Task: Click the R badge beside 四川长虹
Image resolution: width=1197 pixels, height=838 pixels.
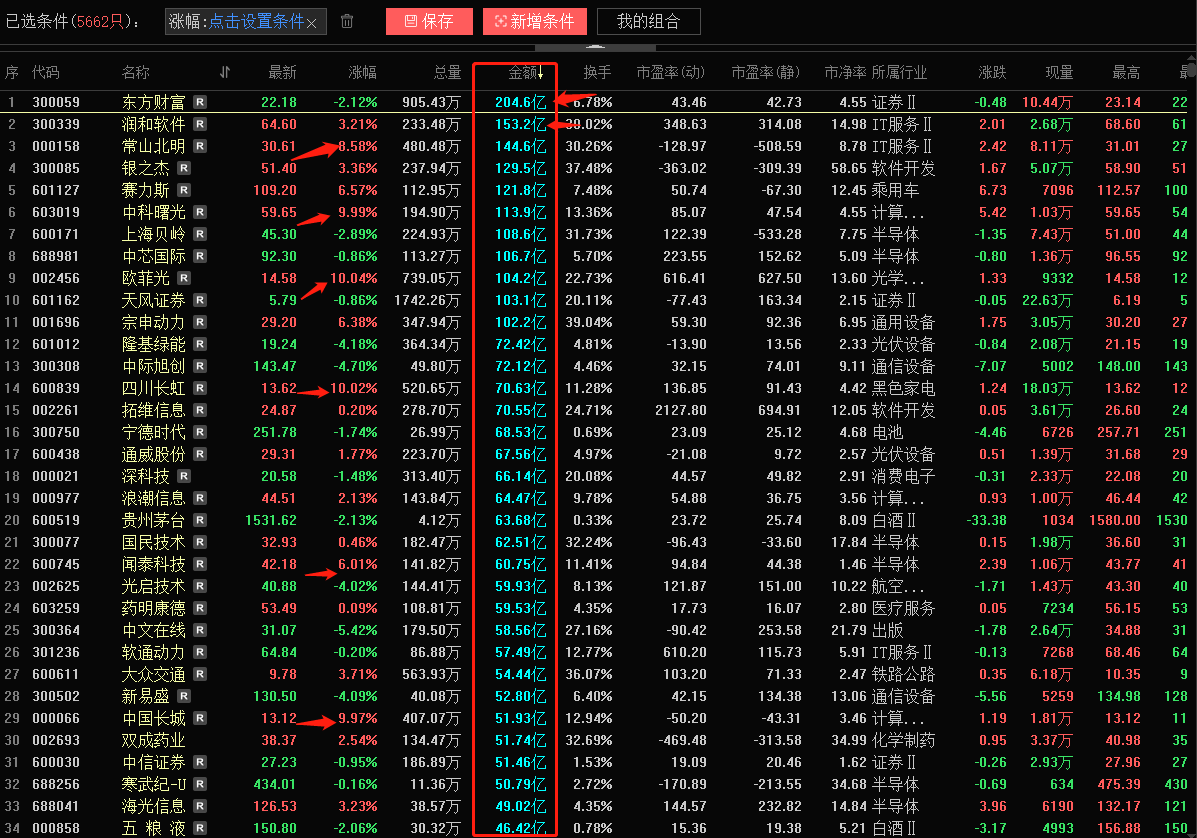Action: pyautogui.click(x=199, y=388)
